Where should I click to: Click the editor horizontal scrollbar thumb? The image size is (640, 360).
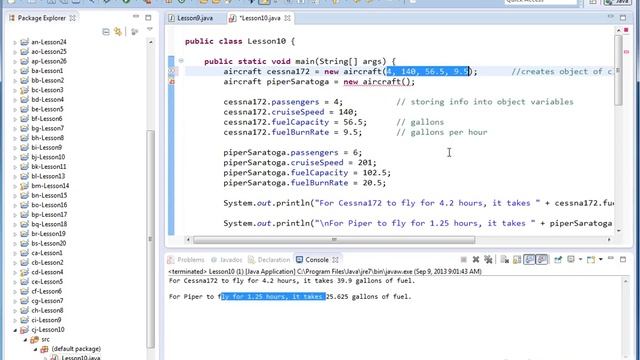[334, 240]
